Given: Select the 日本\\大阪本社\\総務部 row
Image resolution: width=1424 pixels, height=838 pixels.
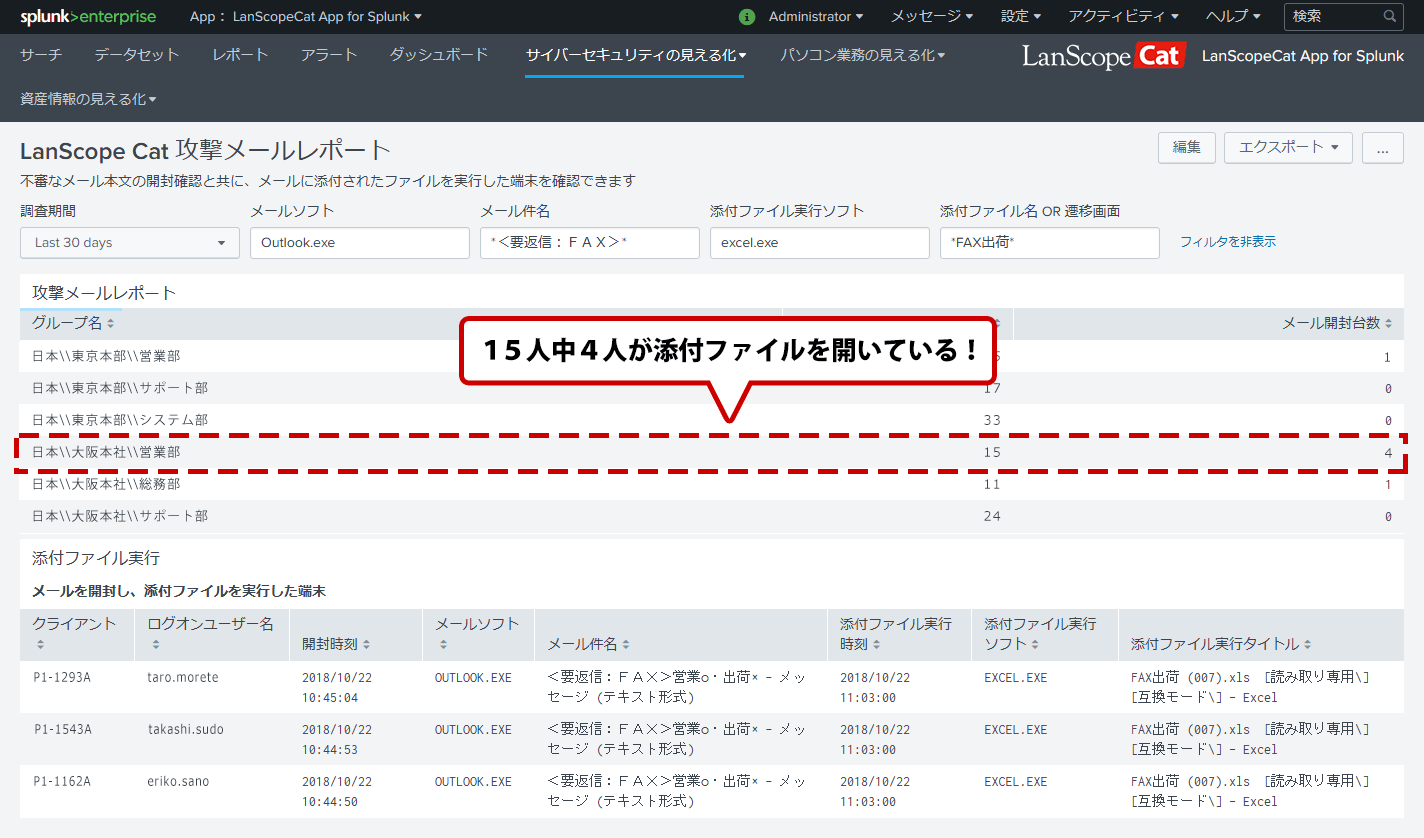Looking at the screenshot, I should point(712,484).
